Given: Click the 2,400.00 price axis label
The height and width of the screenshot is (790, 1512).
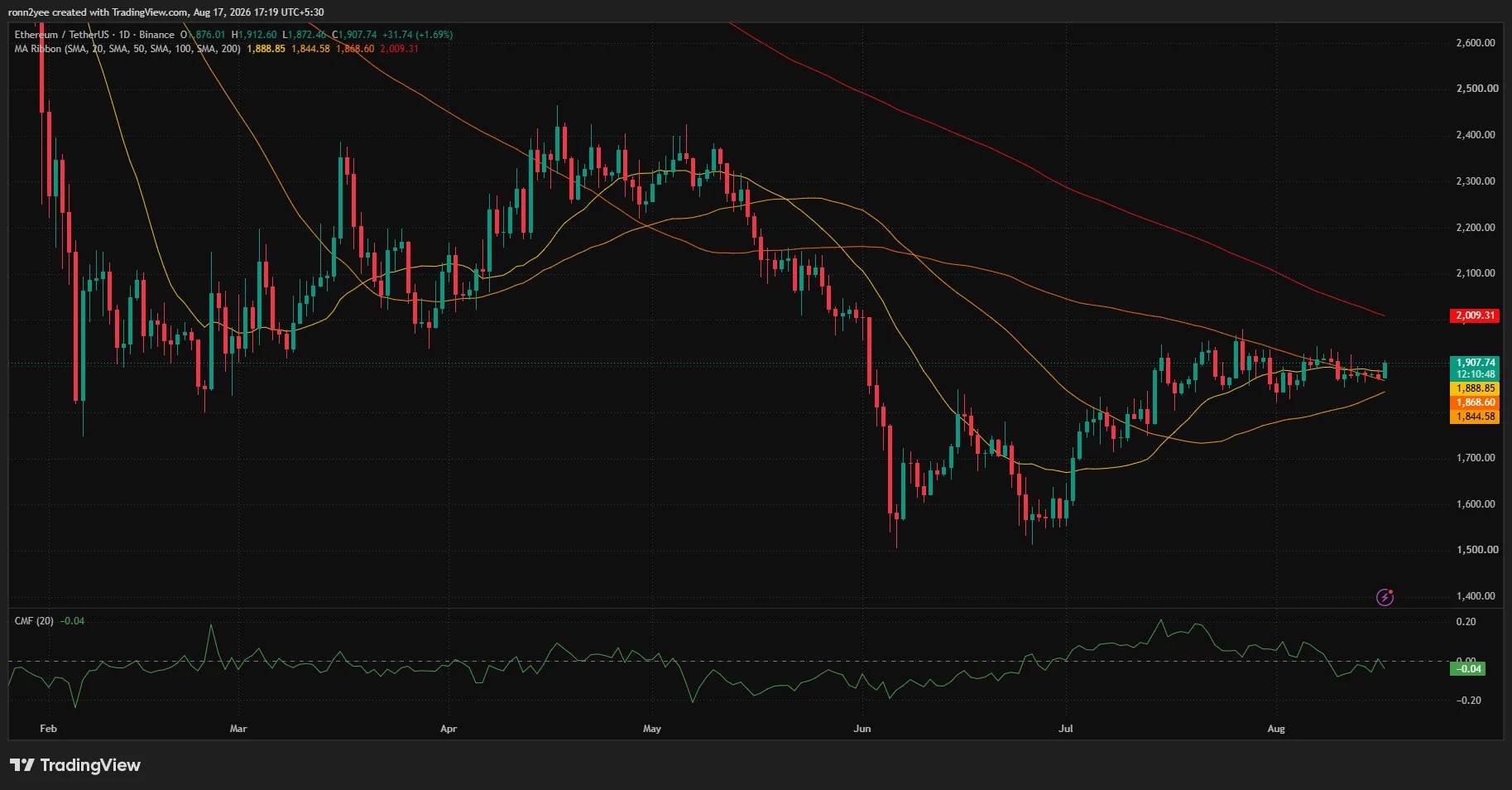Looking at the screenshot, I should [x=1476, y=135].
